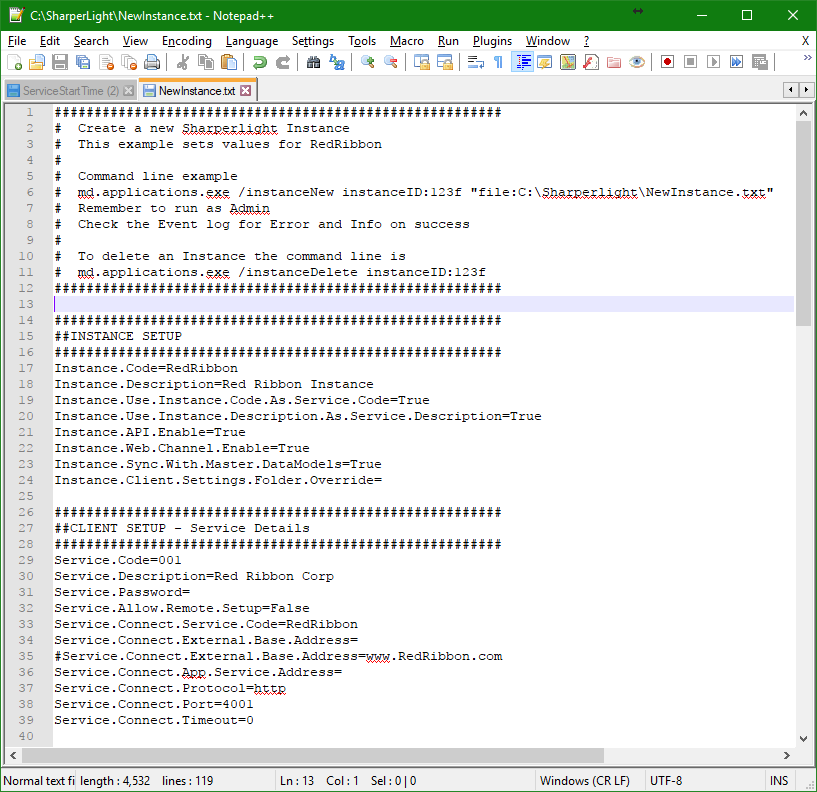Screen dimensions: 817x792
Task: Open the Search menu
Action: point(91,41)
